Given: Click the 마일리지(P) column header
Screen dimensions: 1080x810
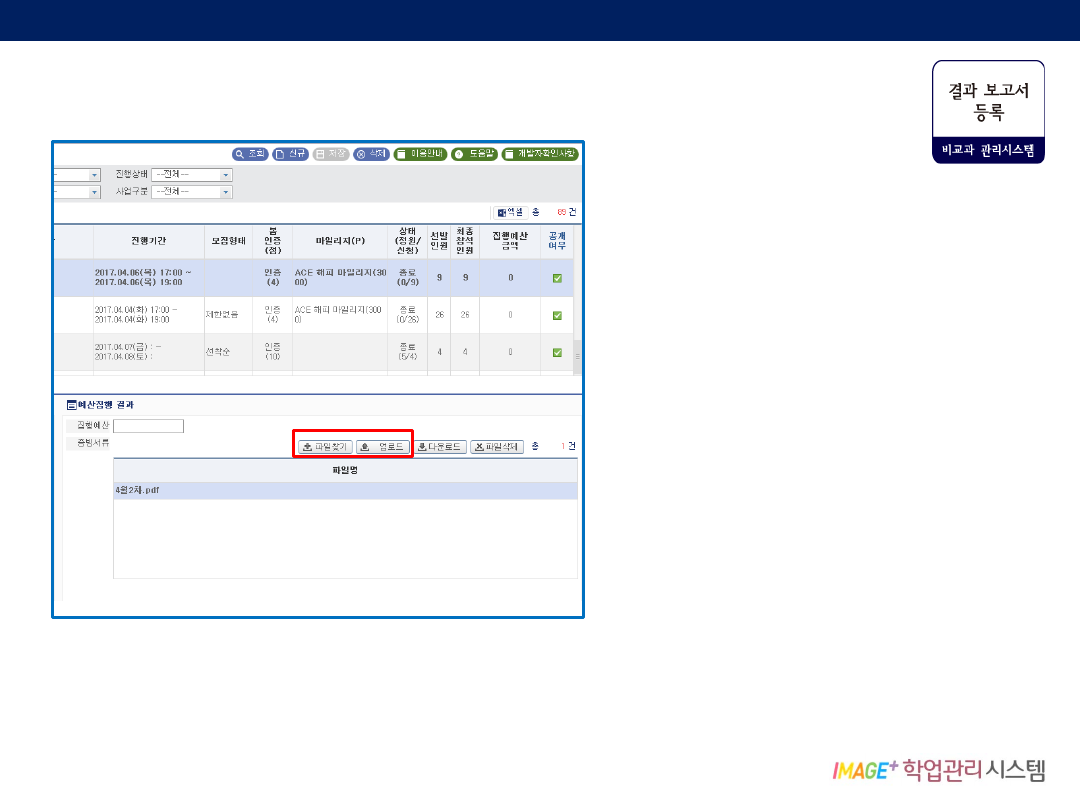Looking at the screenshot, I should coord(340,241).
